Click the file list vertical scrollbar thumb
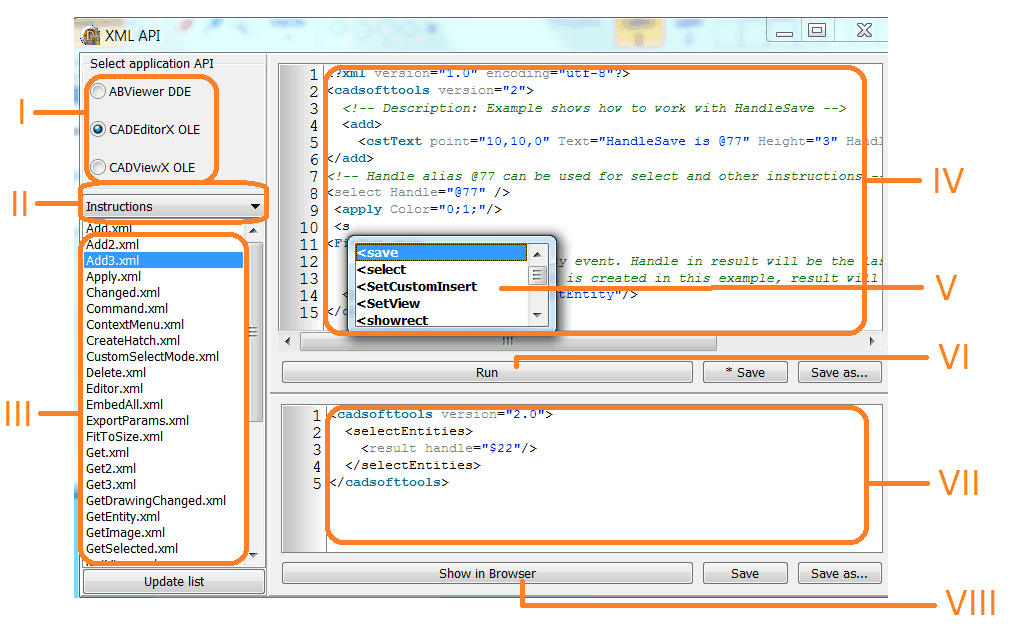The image size is (1013, 635). click(x=255, y=332)
